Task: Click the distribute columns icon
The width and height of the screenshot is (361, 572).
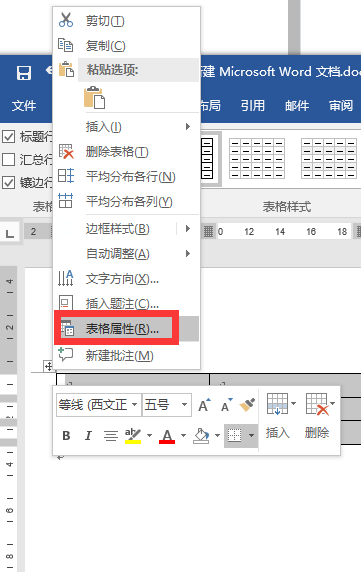Action: [66, 200]
